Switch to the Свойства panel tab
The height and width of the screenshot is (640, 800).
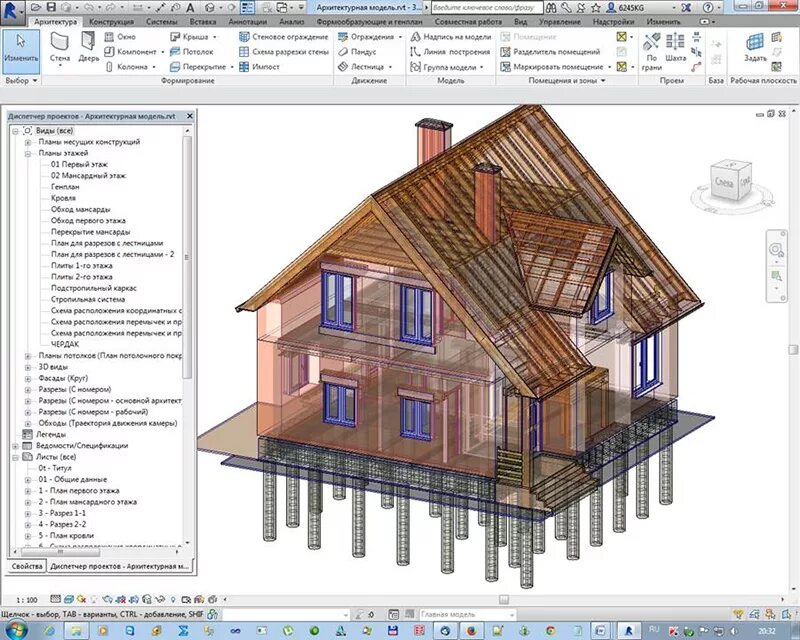click(x=27, y=567)
